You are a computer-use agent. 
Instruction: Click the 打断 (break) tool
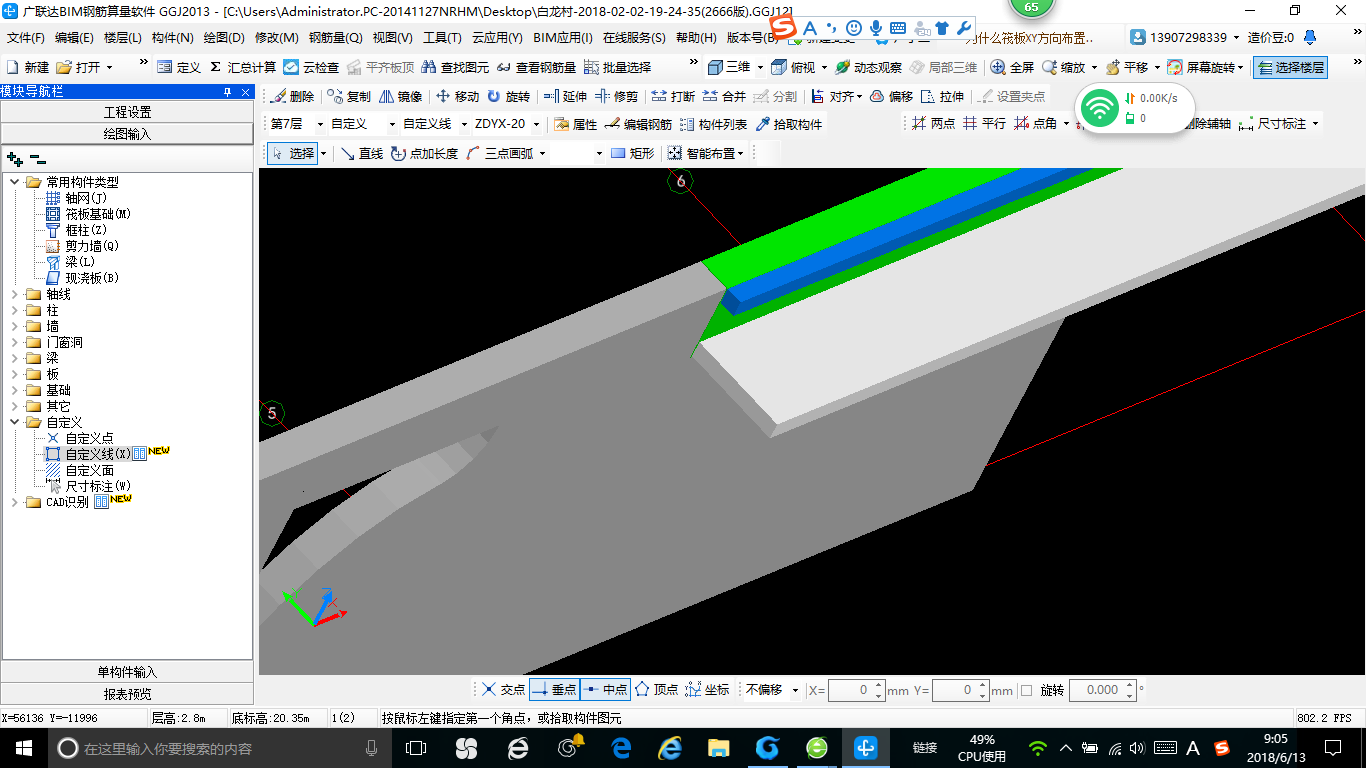coord(673,97)
